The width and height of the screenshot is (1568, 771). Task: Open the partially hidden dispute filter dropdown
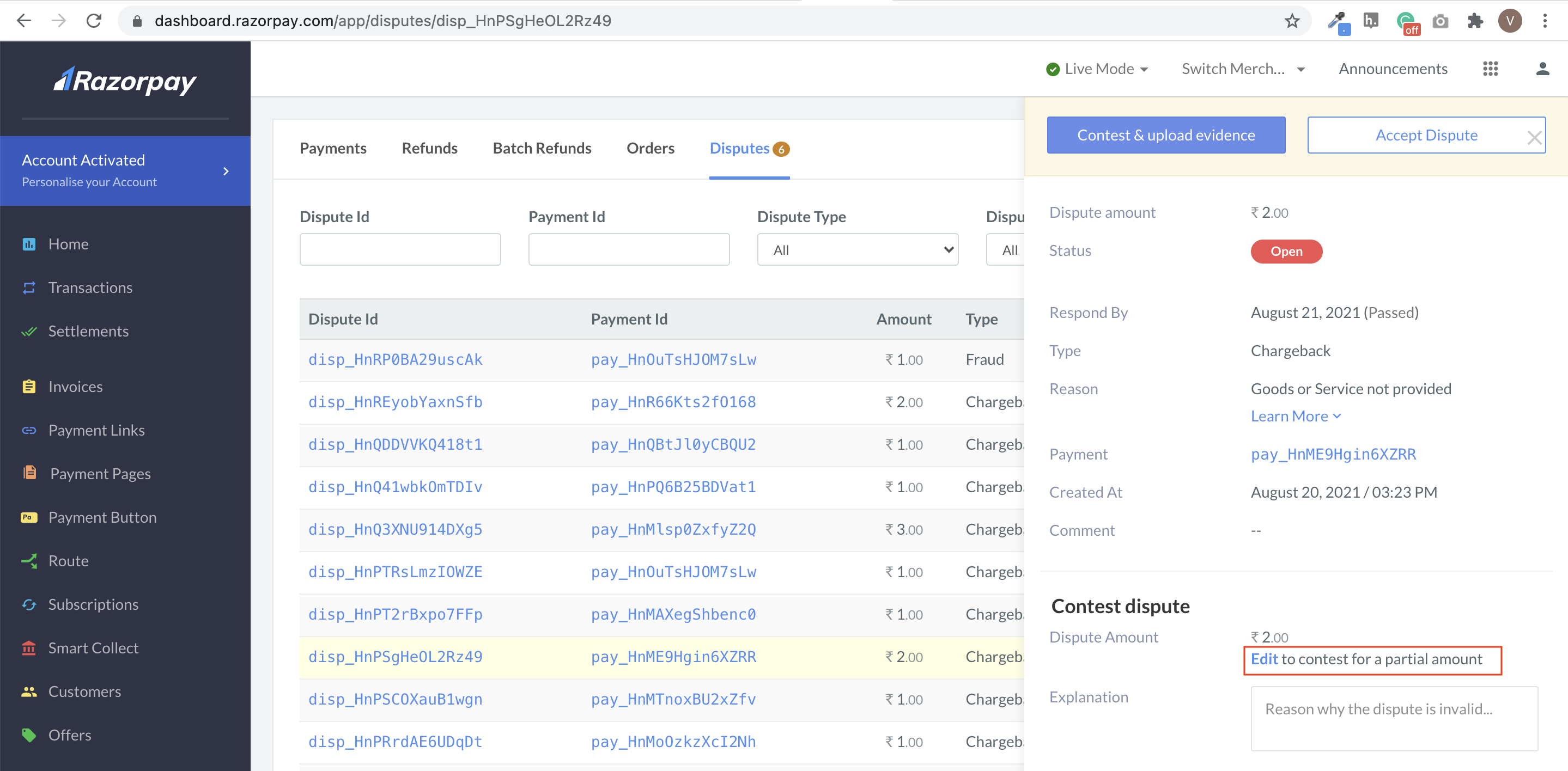[x=1005, y=249]
